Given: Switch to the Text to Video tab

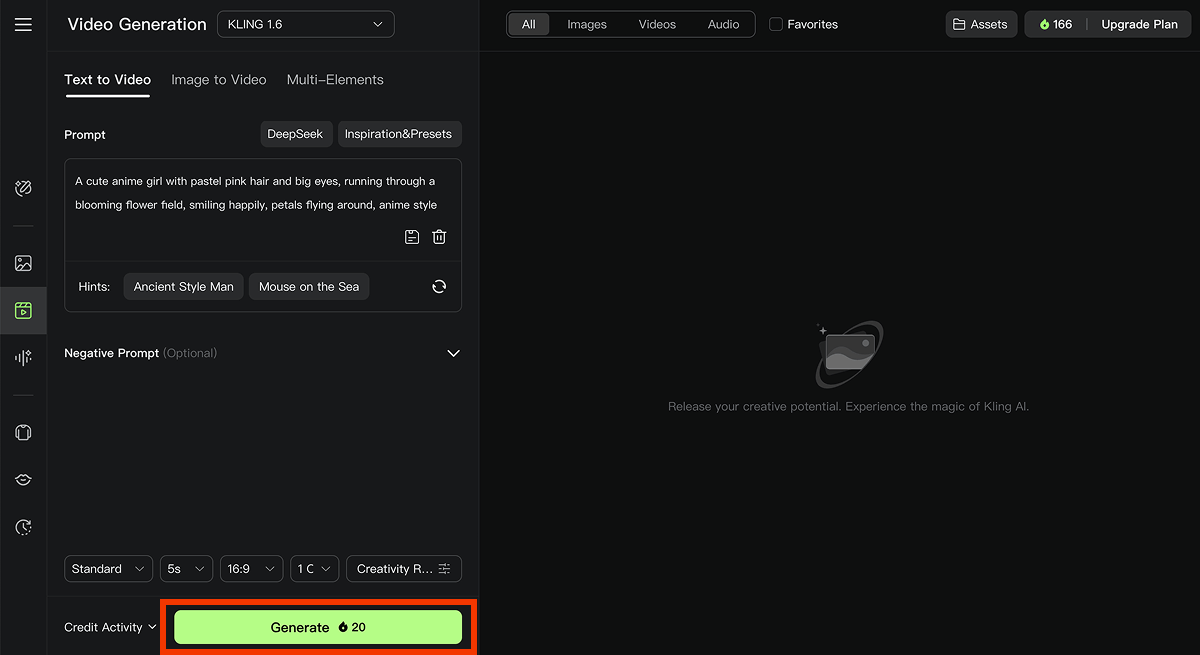Looking at the screenshot, I should click(x=108, y=80).
